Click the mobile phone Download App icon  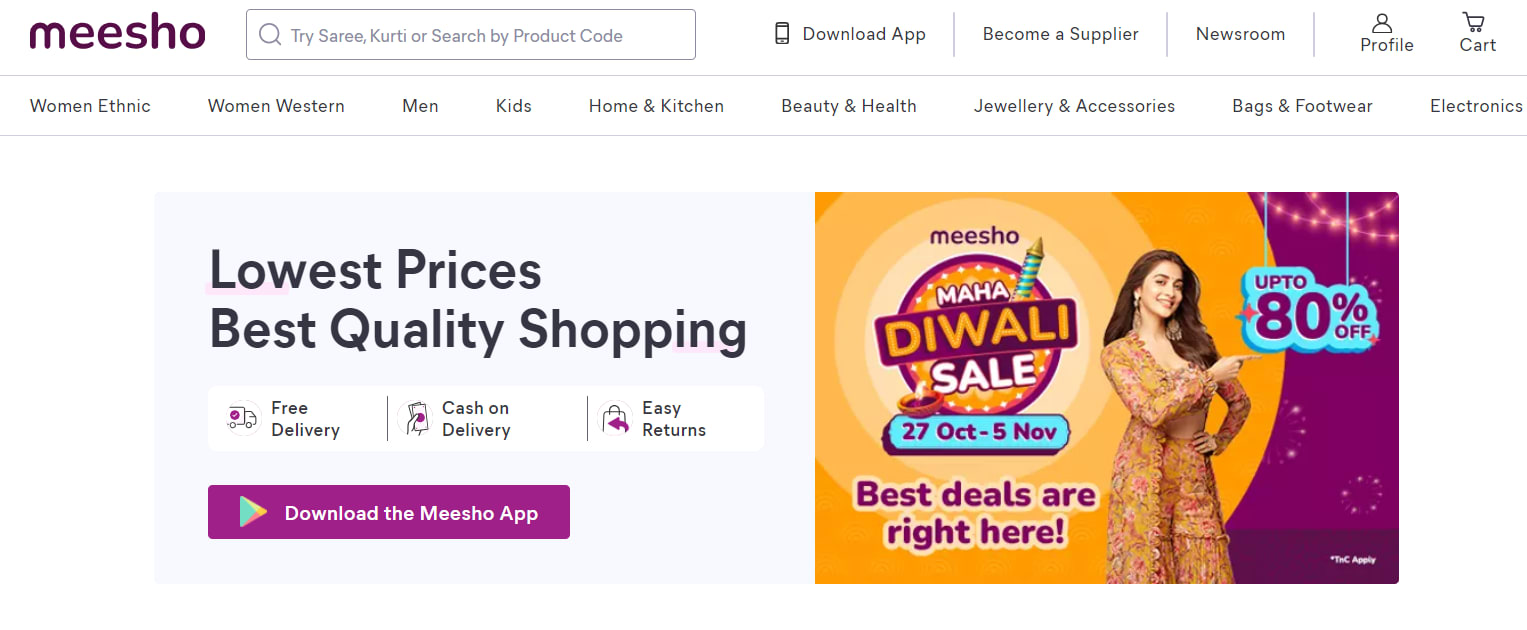[x=780, y=33]
